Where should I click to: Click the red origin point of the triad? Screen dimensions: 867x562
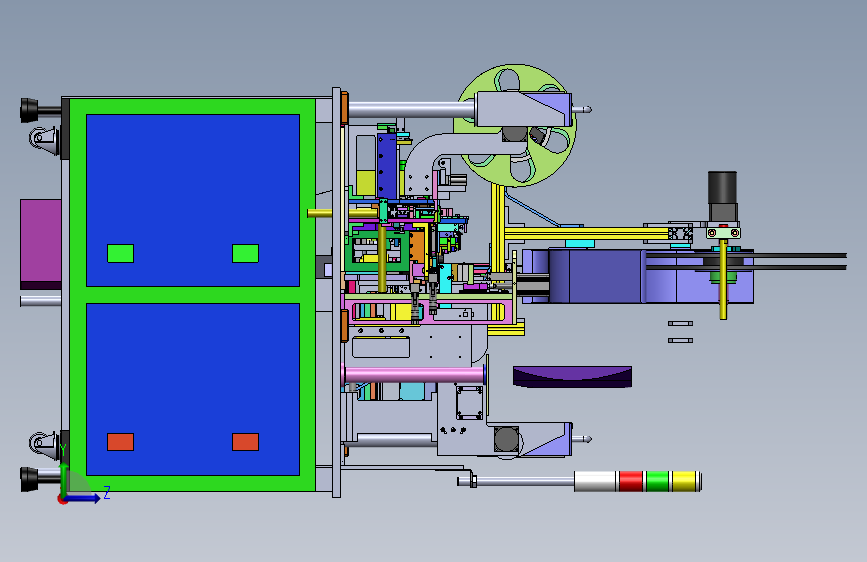point(62,499)
